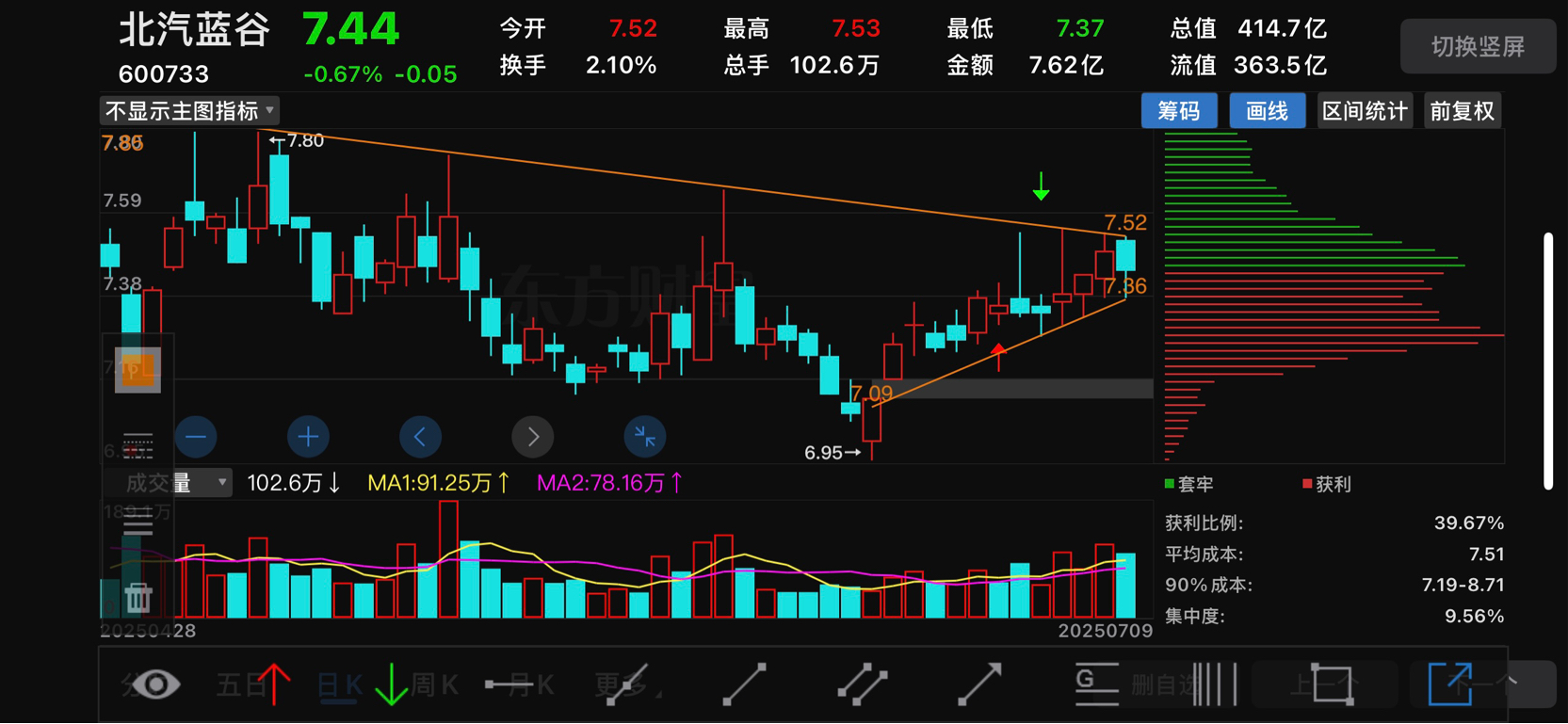Select the horizontal line drawing tool

click(x=509, y=684)
